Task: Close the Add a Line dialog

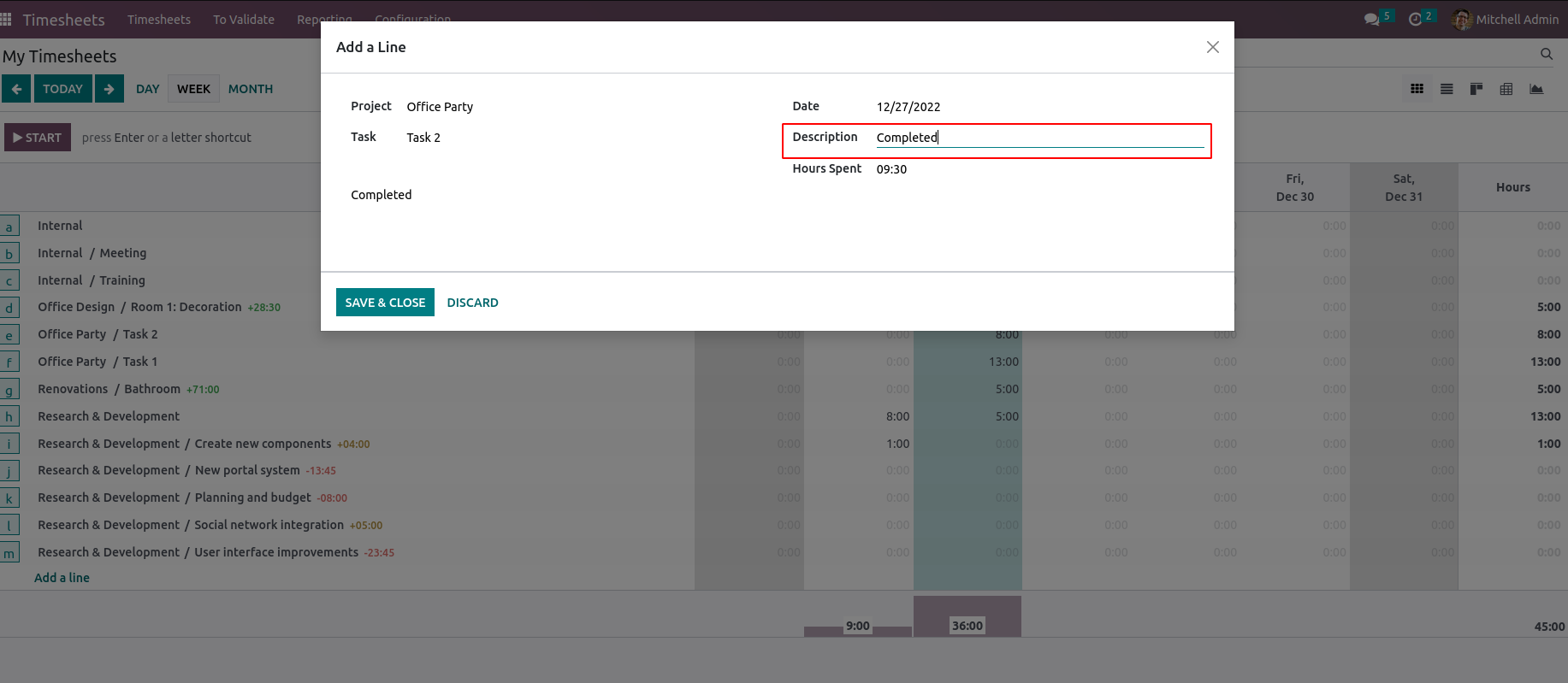Action: click(1212, 47)
